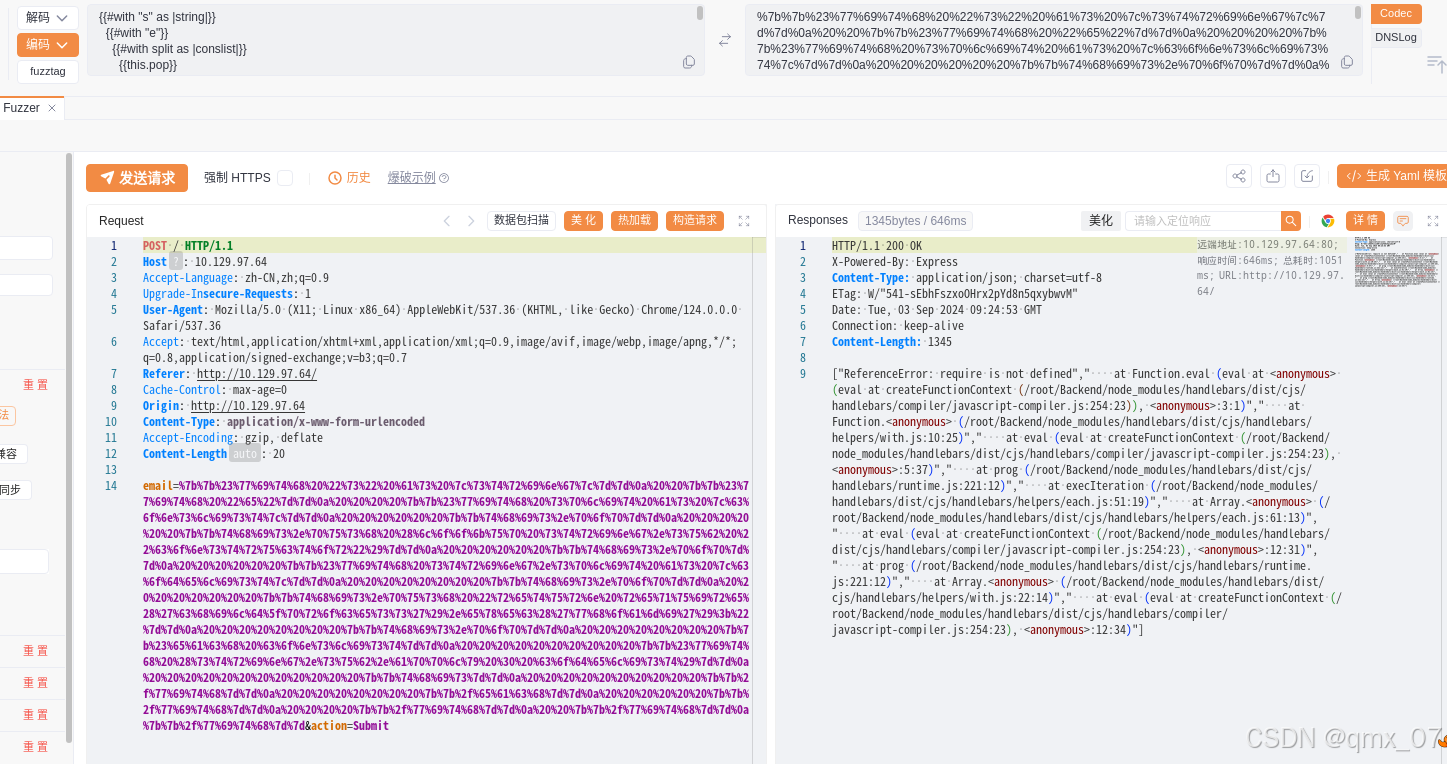Click the fuzztag button

coord(47,72)
